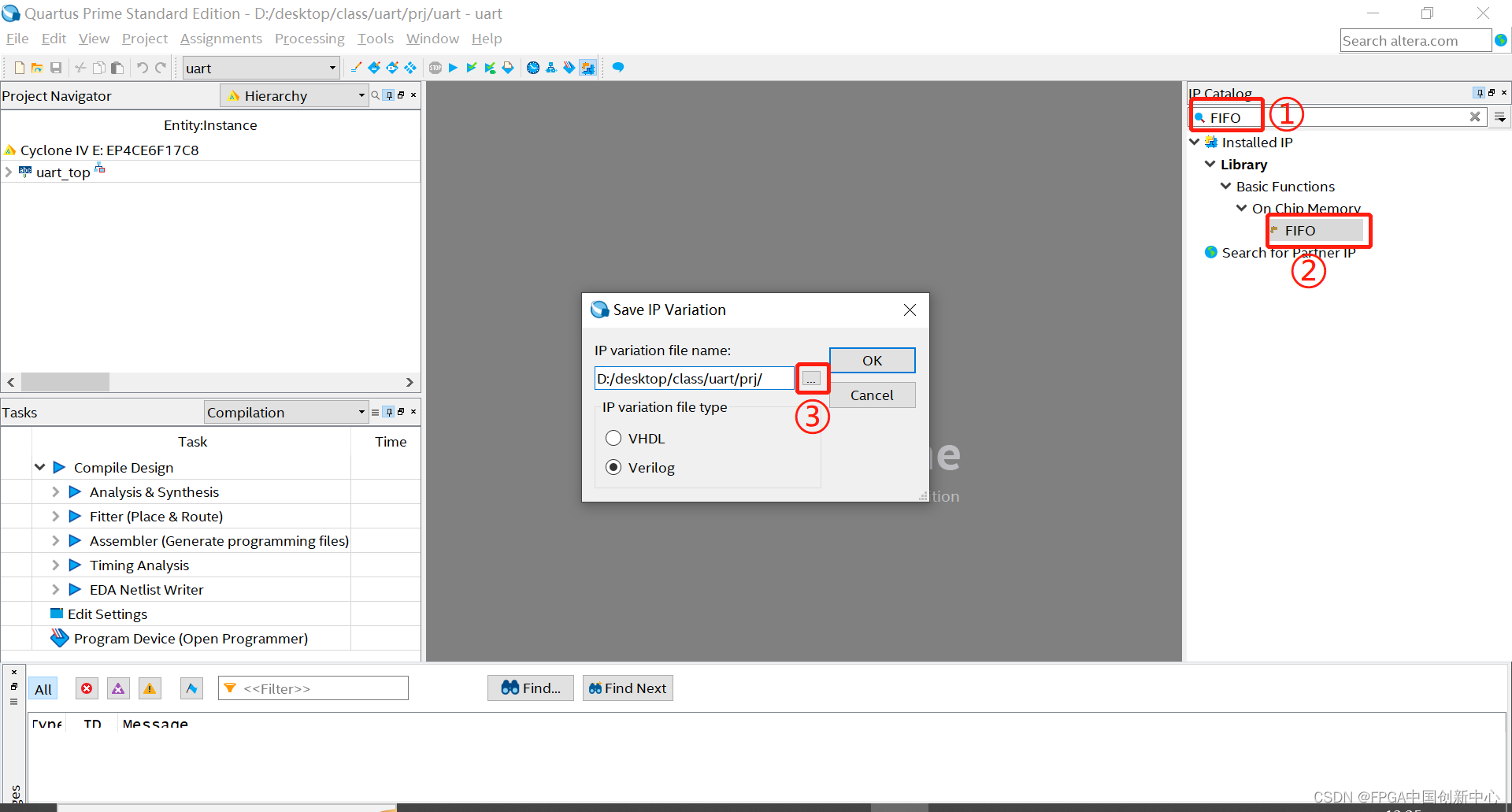Click the Find... button in Messages
Image resolution: width=1512 pixels, height=812 pixels.
coord(531,688)
